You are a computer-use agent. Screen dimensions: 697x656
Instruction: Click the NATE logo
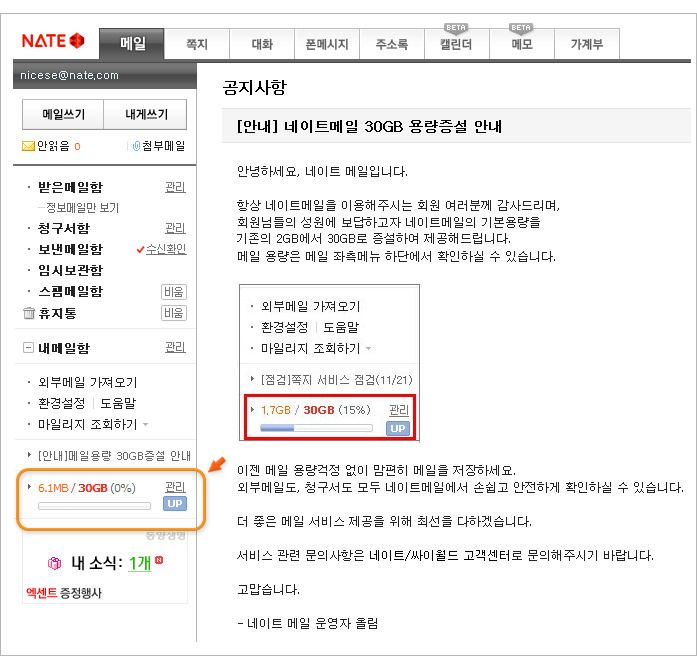tap(53, 40)
